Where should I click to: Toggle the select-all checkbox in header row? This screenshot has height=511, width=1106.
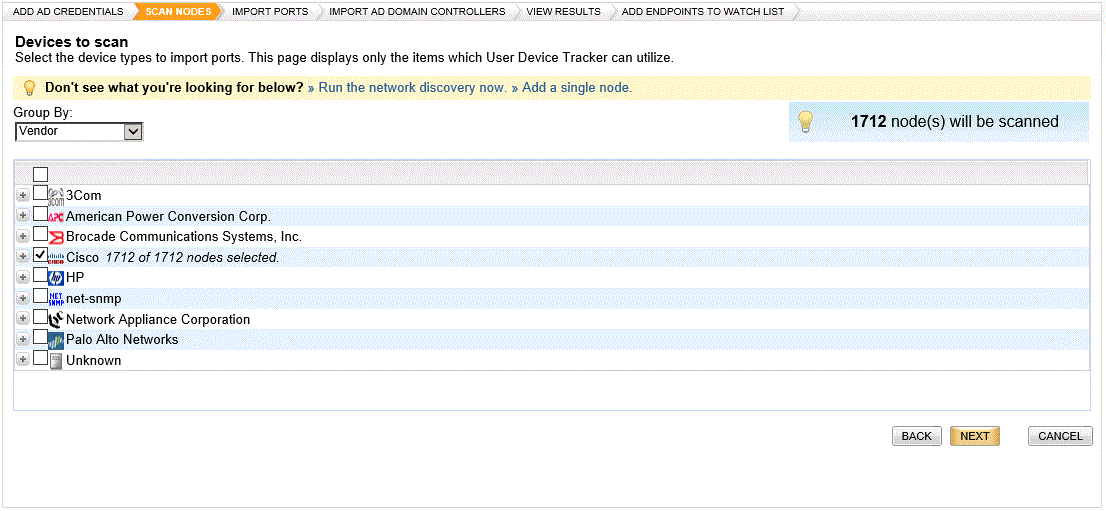tap(41, 174)
